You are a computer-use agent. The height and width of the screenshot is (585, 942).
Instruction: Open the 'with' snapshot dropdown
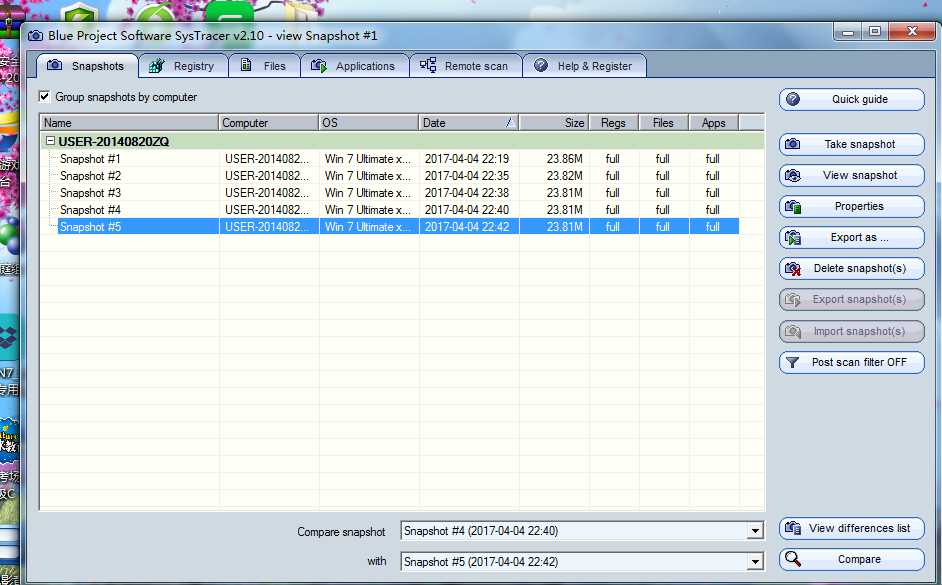point(755,562)
